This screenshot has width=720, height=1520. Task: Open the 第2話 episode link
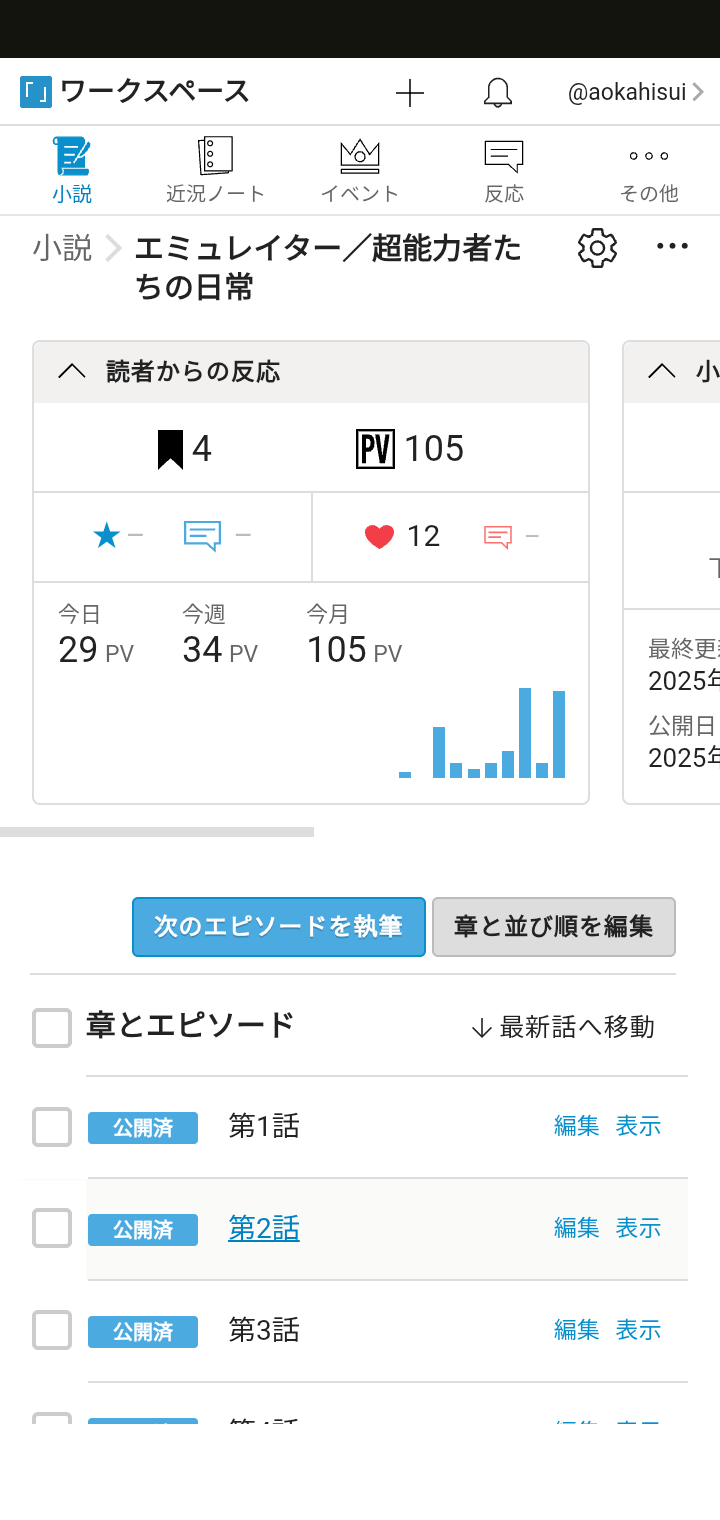(x=264, y=1228)
